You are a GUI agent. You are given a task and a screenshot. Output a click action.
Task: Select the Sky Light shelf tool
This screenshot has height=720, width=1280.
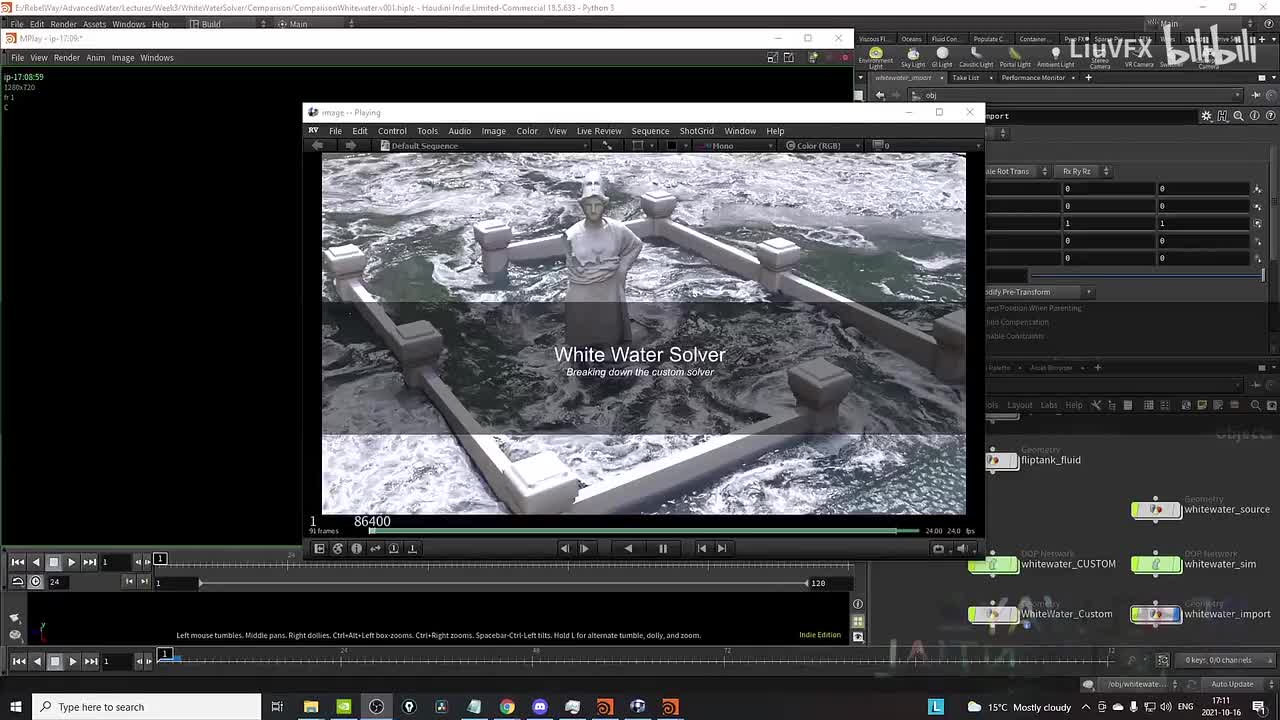tap(913, 57)
